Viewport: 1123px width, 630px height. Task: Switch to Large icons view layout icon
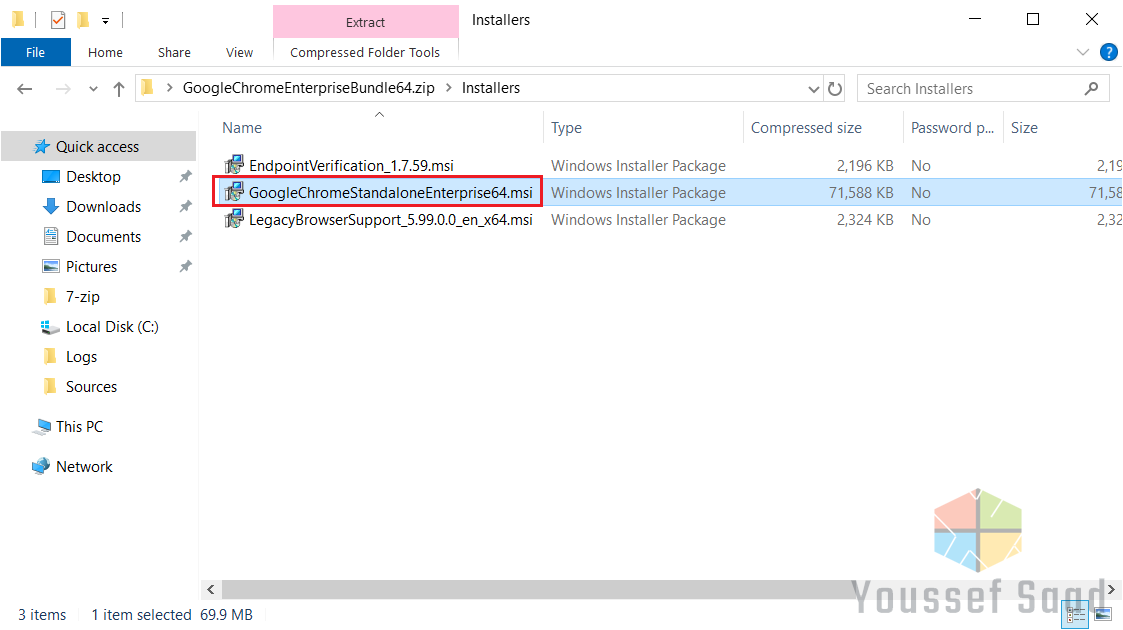tap(1103, 614)
